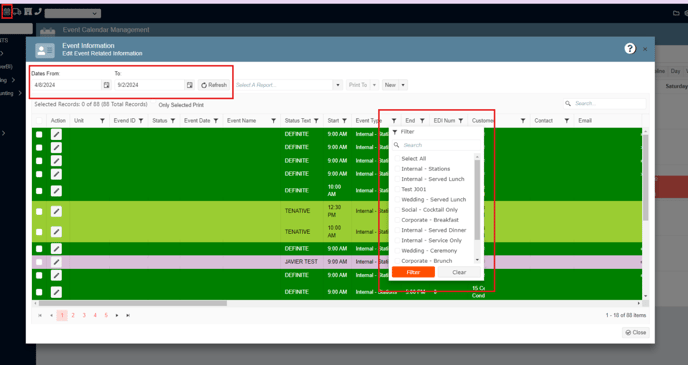Click the Refresh button

(x=214, y=85)
